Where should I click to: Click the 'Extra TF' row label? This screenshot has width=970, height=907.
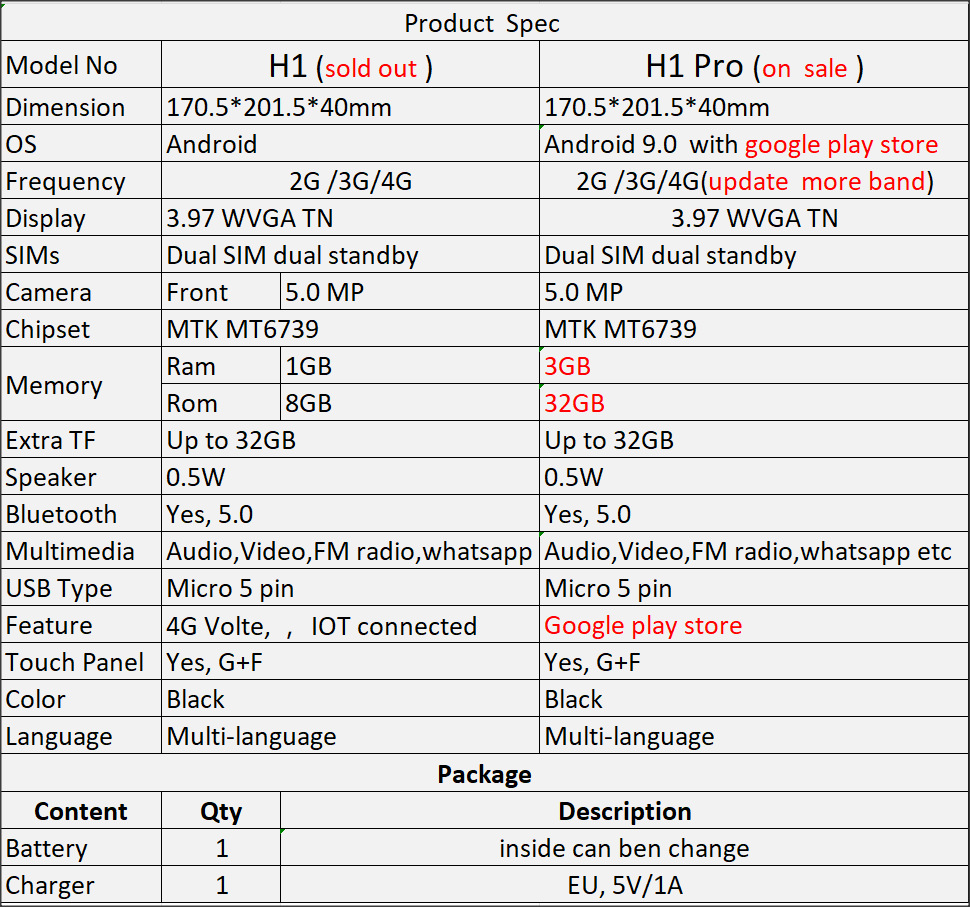coord(81,440)
